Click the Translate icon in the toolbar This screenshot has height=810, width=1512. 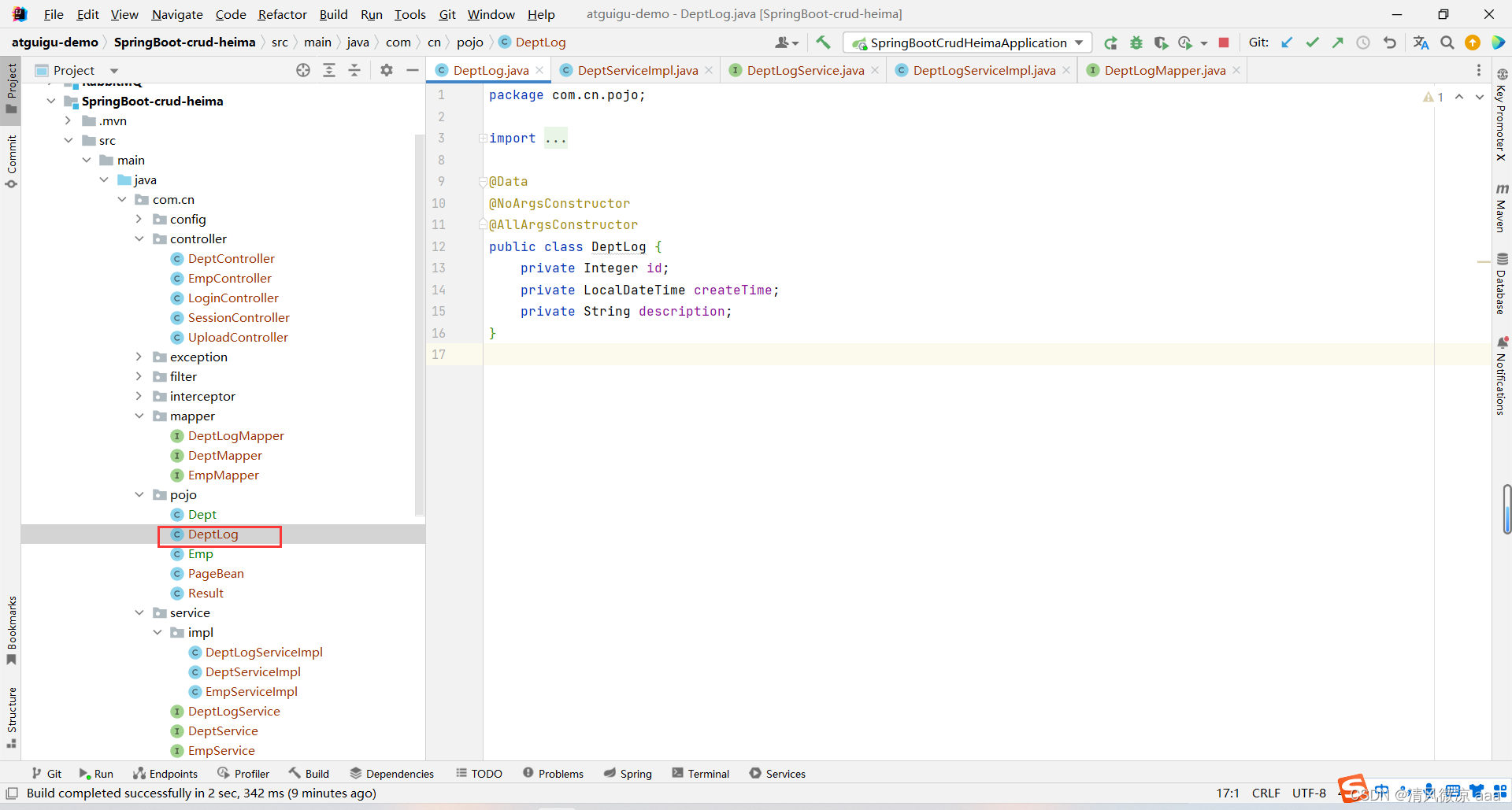(1421, 43)
